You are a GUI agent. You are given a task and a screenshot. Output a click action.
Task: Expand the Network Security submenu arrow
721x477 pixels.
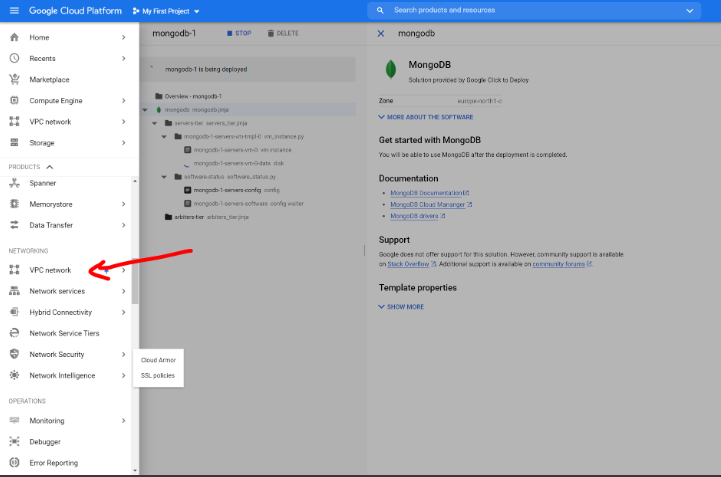pos(124,354)
